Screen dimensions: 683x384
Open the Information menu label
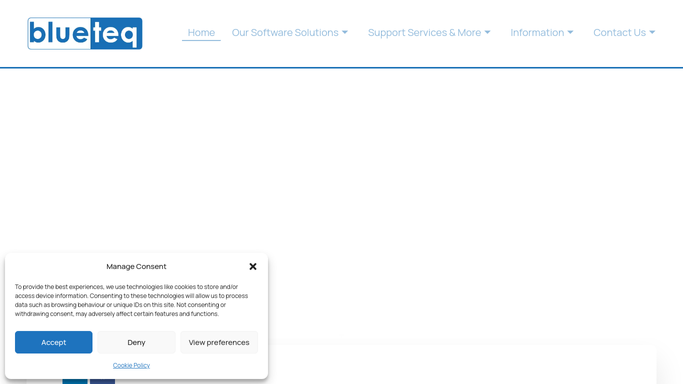click(x=537, y=33)
